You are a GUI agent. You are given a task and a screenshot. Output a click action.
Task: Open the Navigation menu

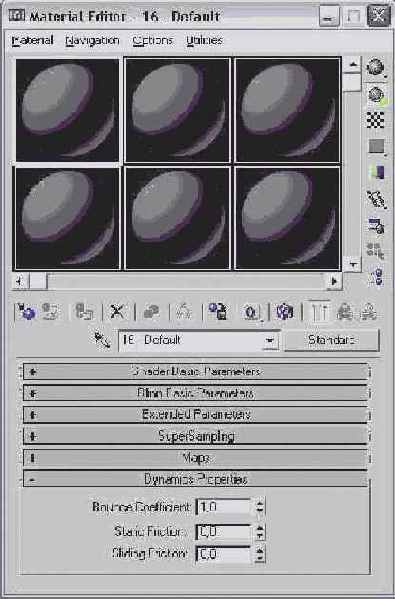point(92,40)
